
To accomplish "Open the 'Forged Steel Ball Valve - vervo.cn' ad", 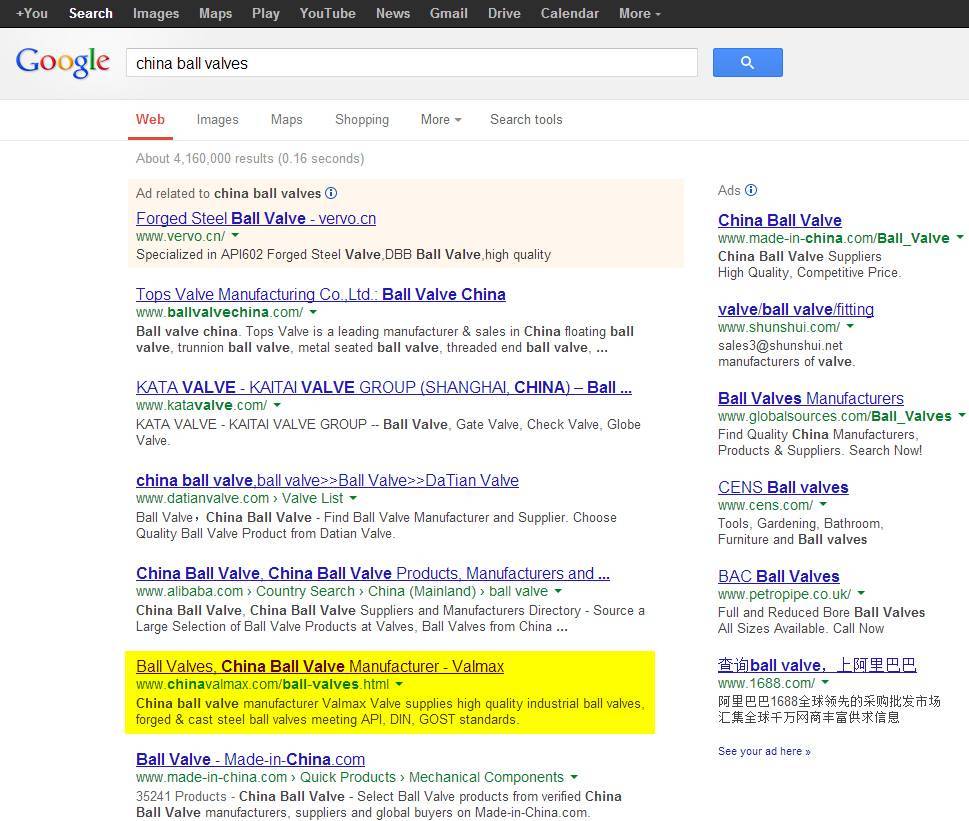I will [256, 218].
